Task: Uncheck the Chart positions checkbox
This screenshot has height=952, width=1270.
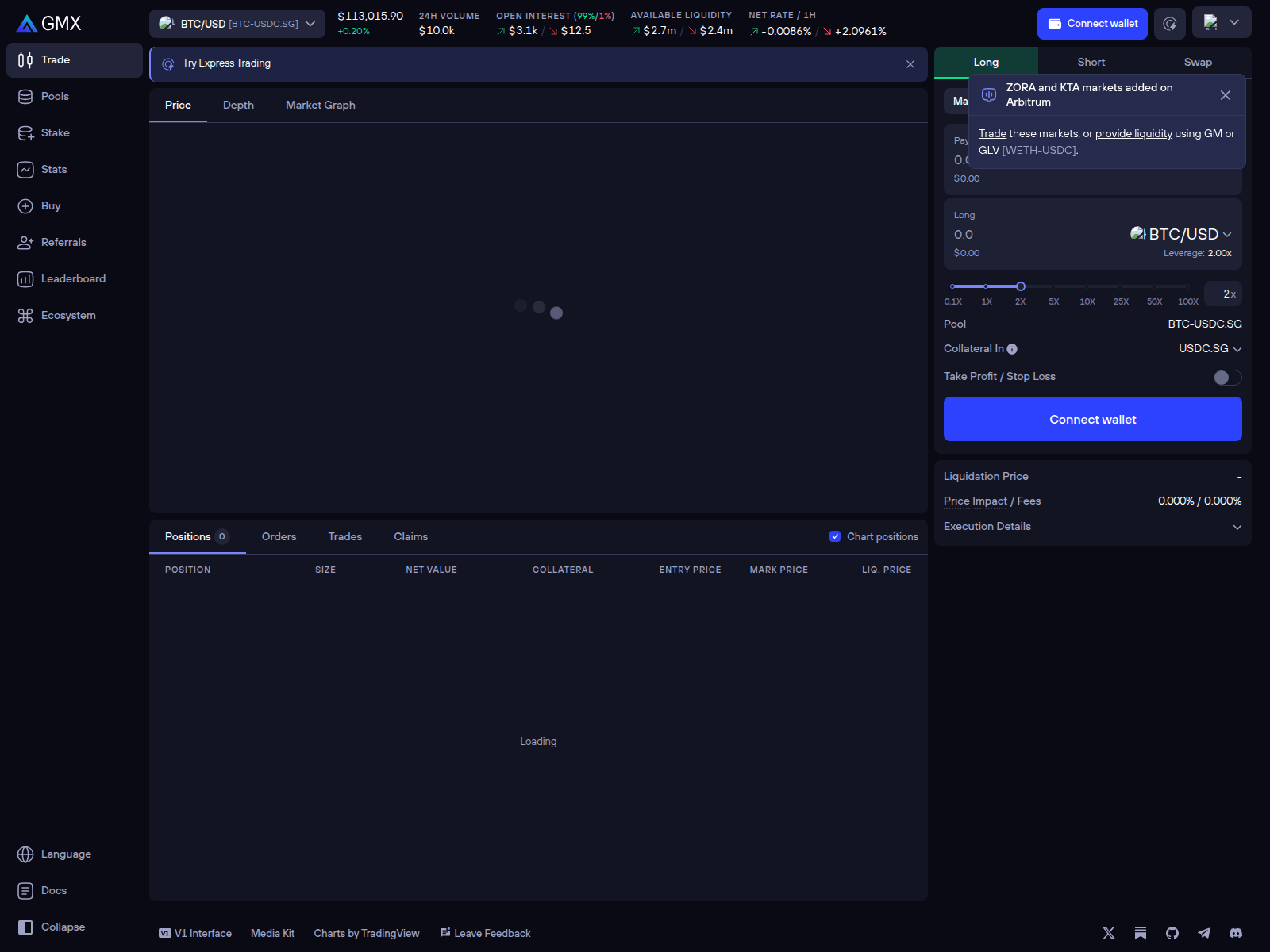Action: (x=835, y=537)
